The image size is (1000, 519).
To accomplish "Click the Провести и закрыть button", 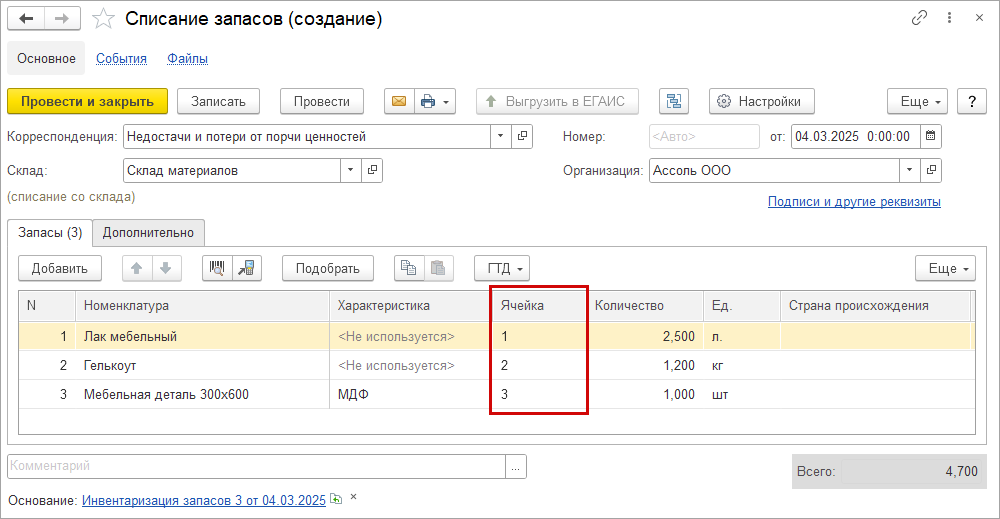I will pyautogui.click(x=87, y=101).
